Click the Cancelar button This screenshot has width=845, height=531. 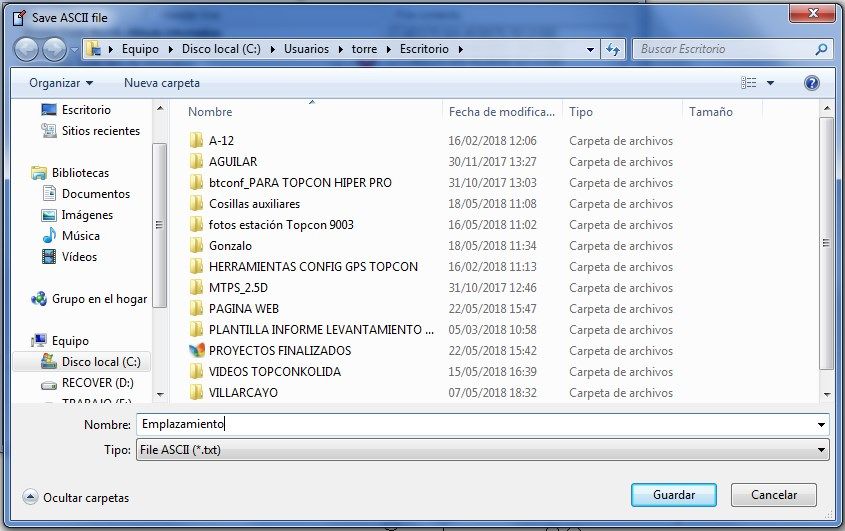[x=774, y=495]
